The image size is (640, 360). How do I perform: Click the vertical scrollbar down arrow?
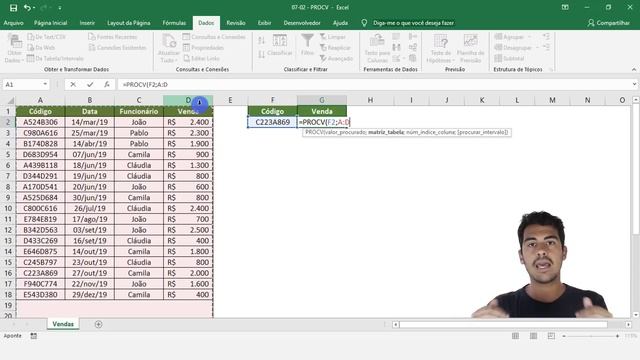[x=636, y=315]
